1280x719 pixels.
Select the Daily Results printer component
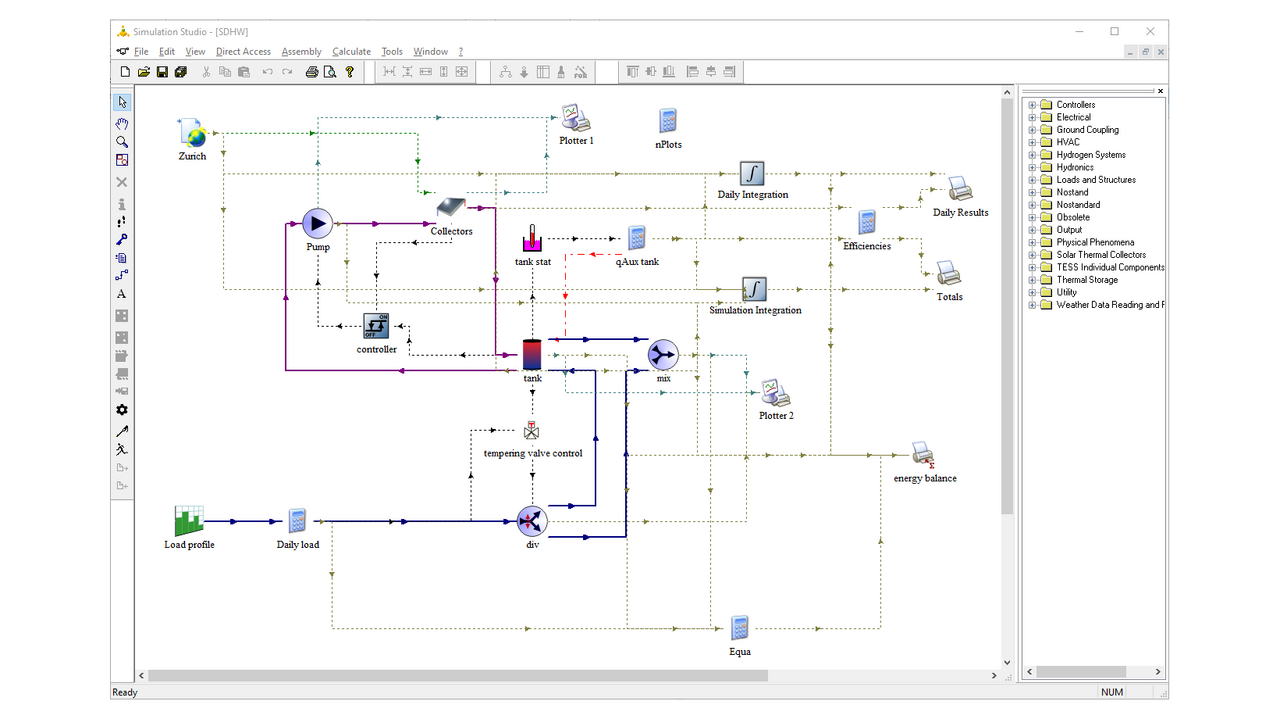[x=960, y=189]
